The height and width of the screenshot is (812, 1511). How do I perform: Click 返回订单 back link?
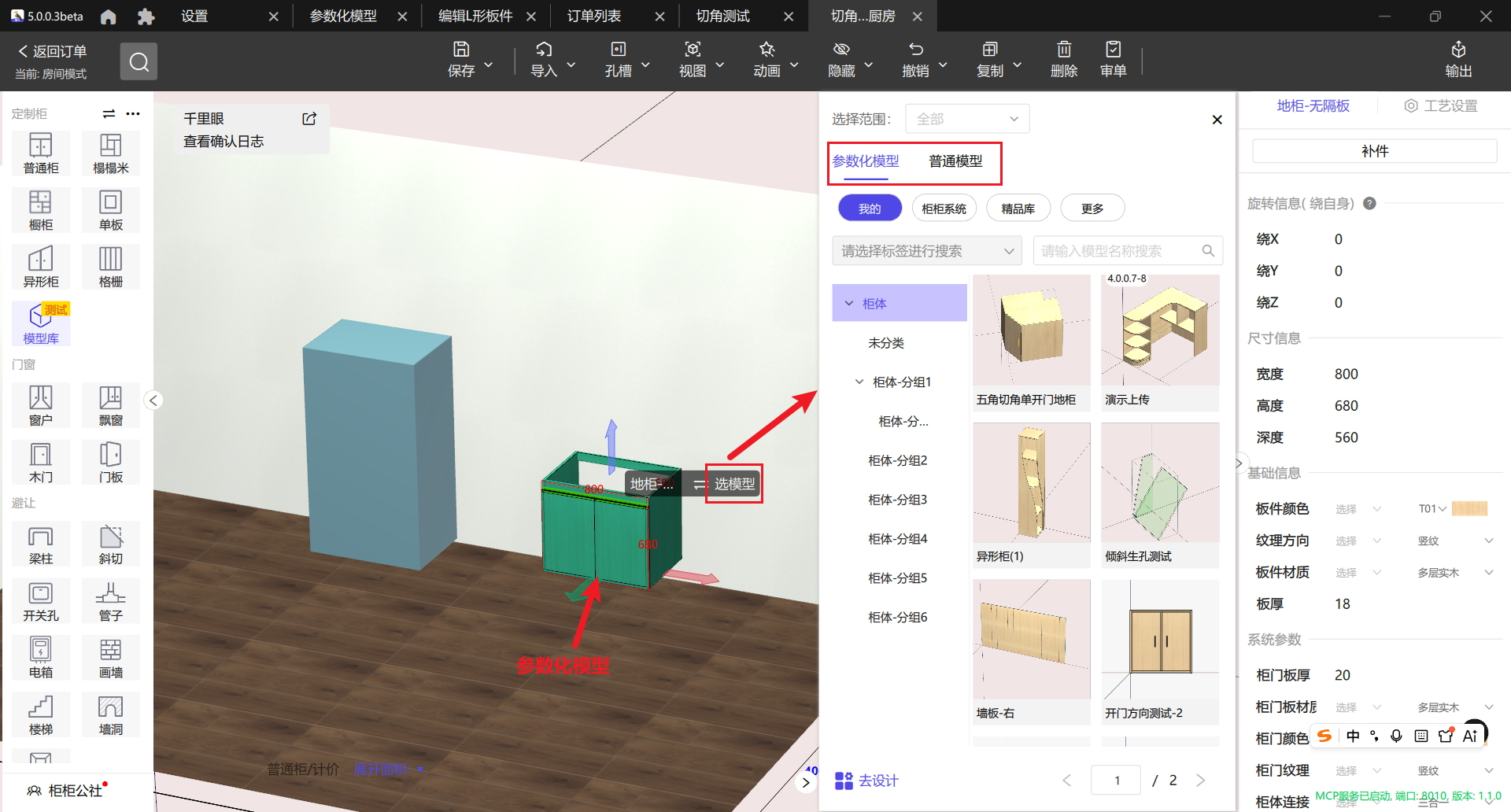tap(52, 51)
